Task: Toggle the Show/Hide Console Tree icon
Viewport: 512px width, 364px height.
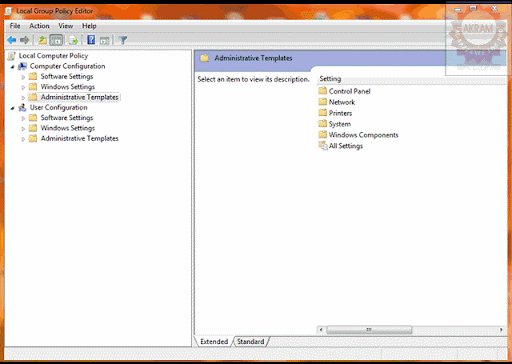Action: 56,40
